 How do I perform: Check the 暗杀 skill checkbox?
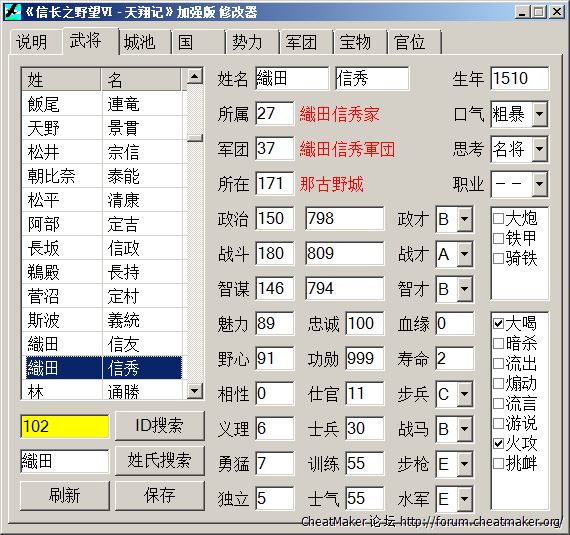[498, 343]
